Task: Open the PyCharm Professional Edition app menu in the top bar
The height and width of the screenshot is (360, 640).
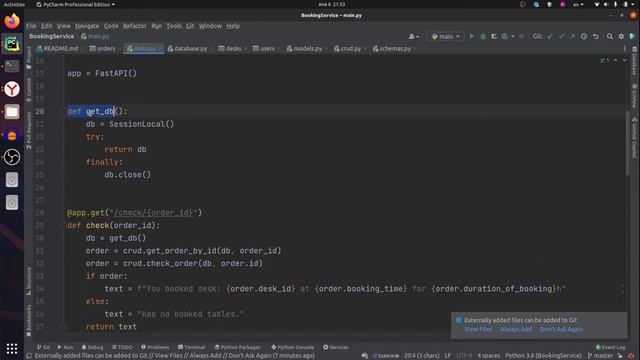Action: coord(76,4)
